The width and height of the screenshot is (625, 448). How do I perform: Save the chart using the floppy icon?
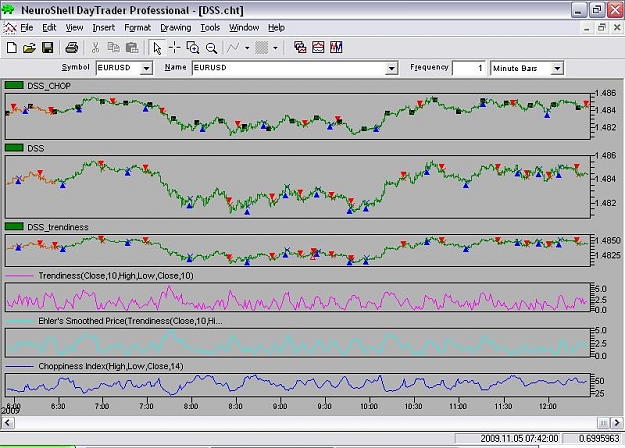click(47, 48)
